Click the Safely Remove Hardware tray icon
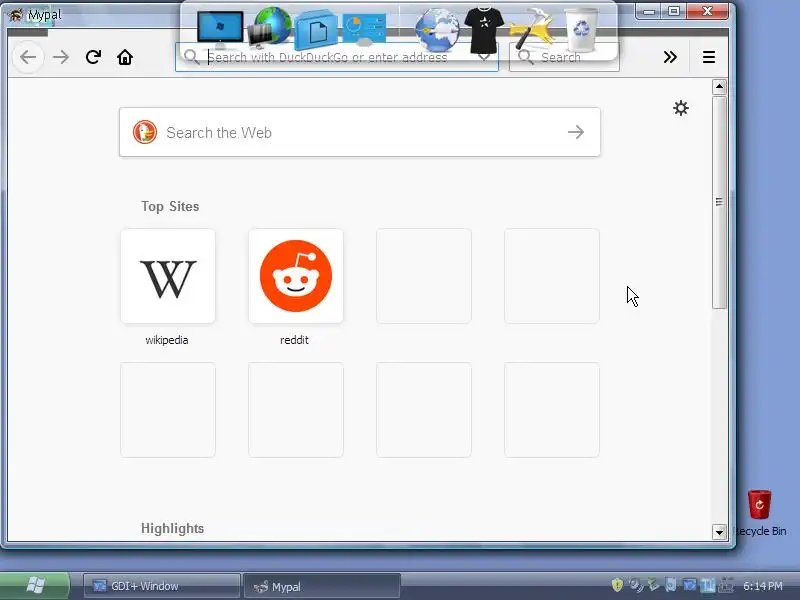Screen dimensions: 800x600 pyautogui.click(x=654, y=585)
